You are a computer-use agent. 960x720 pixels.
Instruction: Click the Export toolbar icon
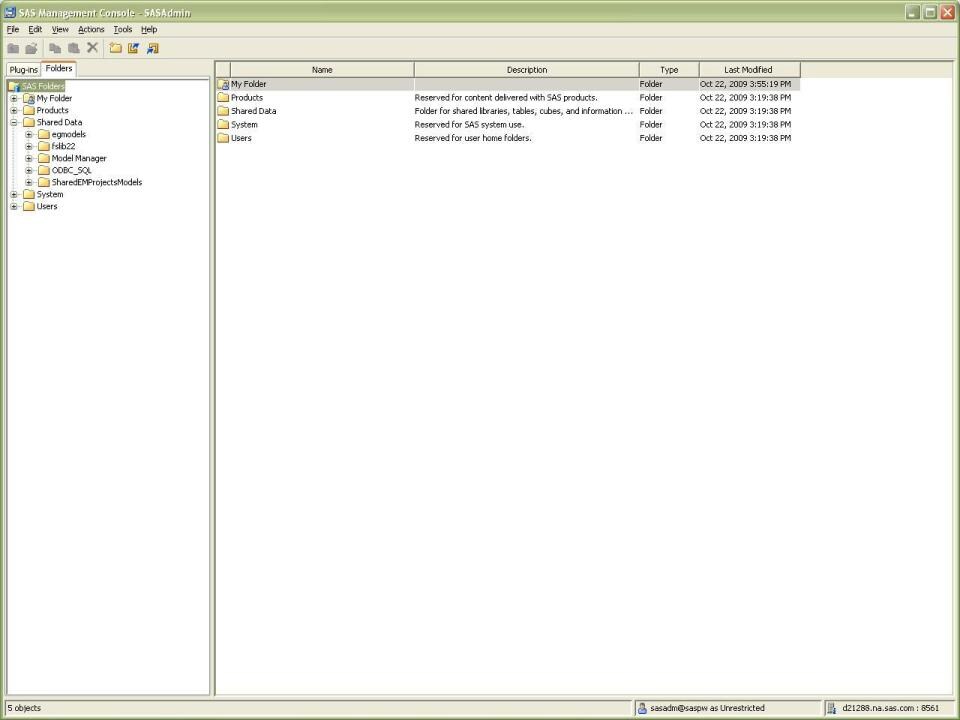tap(152, 47)
